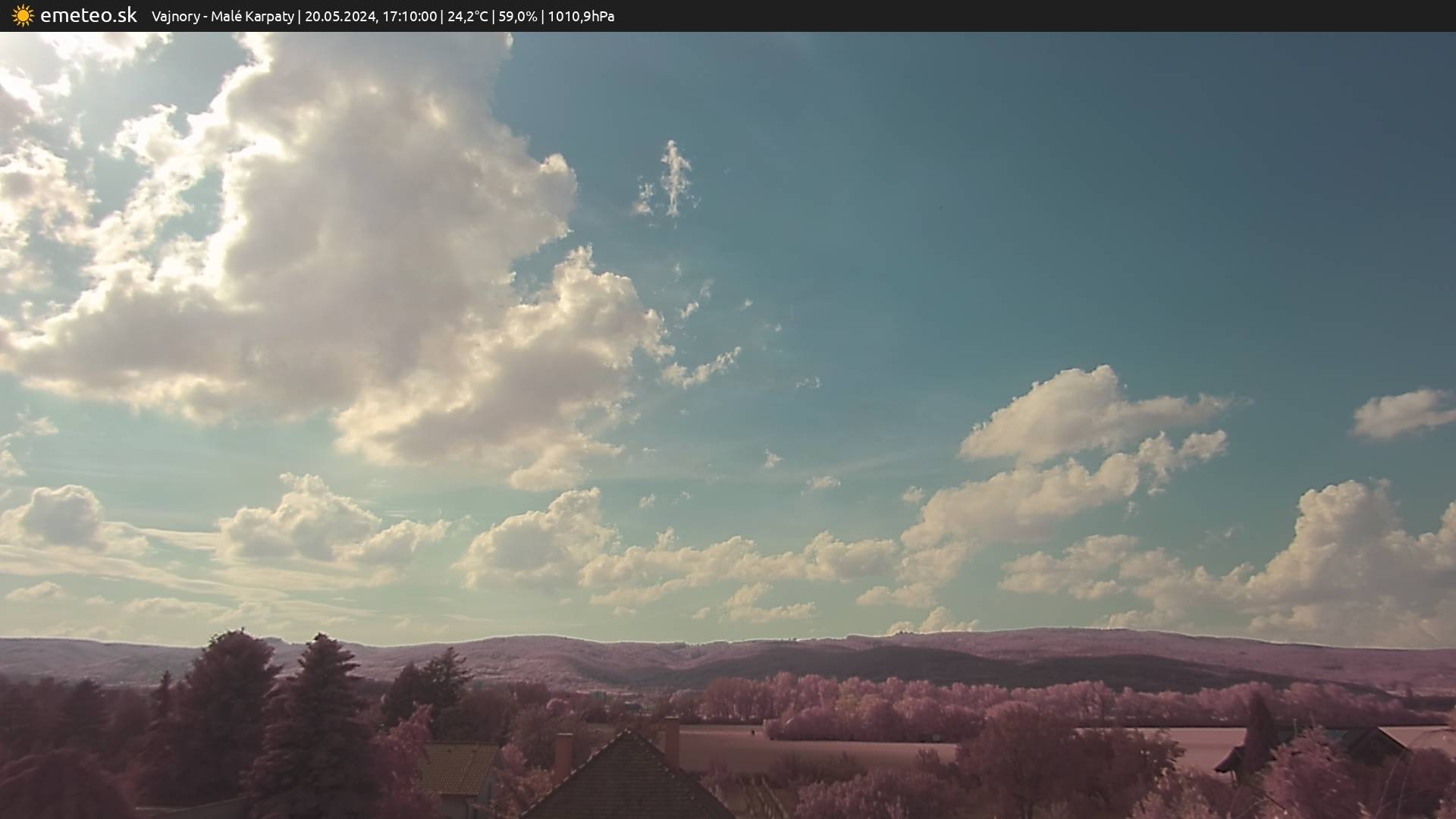Click the date 20.05.2024 in header
The height and width of the screenshot is (819, 1456).
(340, 17)
